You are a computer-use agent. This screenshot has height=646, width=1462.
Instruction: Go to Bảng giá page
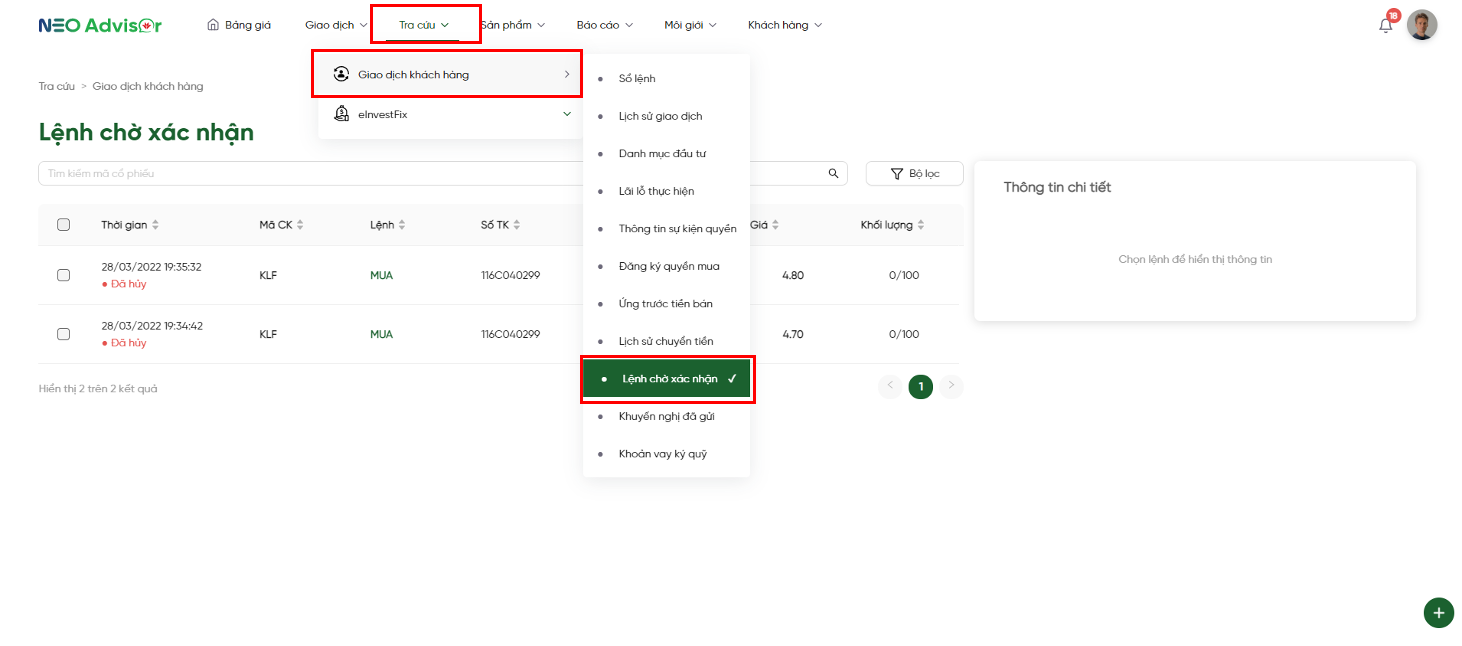pos(239,25)
